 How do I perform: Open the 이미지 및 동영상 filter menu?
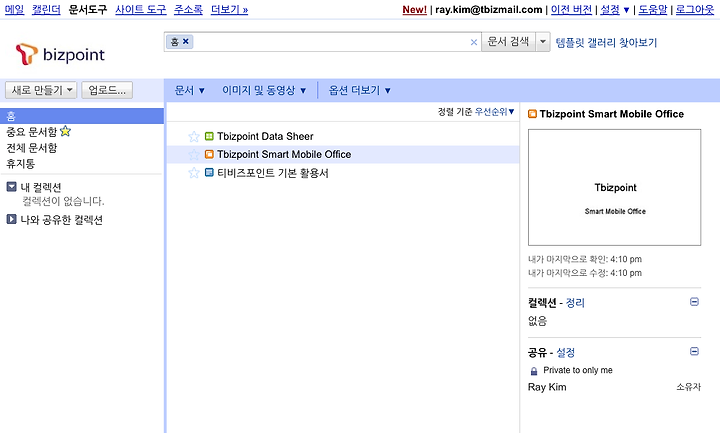(264, 90)
